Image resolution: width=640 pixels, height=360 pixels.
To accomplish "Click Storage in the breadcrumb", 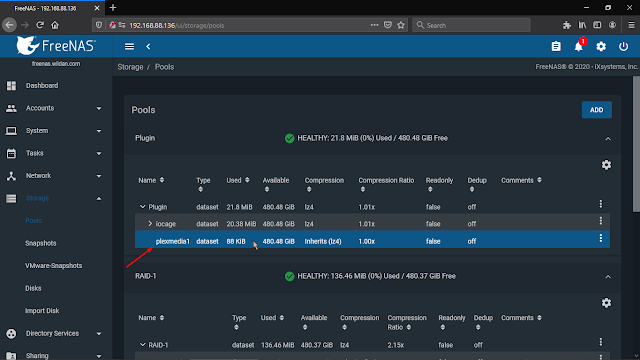I will tap(130, 67).
